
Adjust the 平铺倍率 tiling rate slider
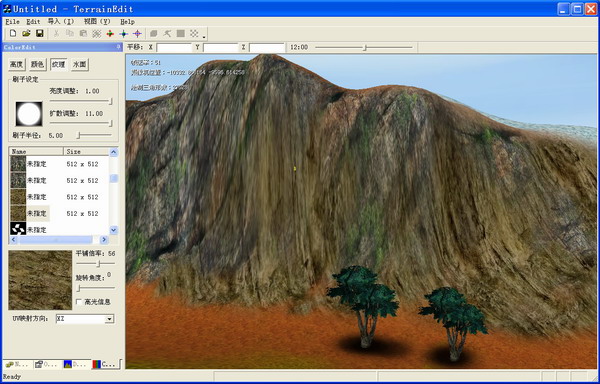click(95, 264)
